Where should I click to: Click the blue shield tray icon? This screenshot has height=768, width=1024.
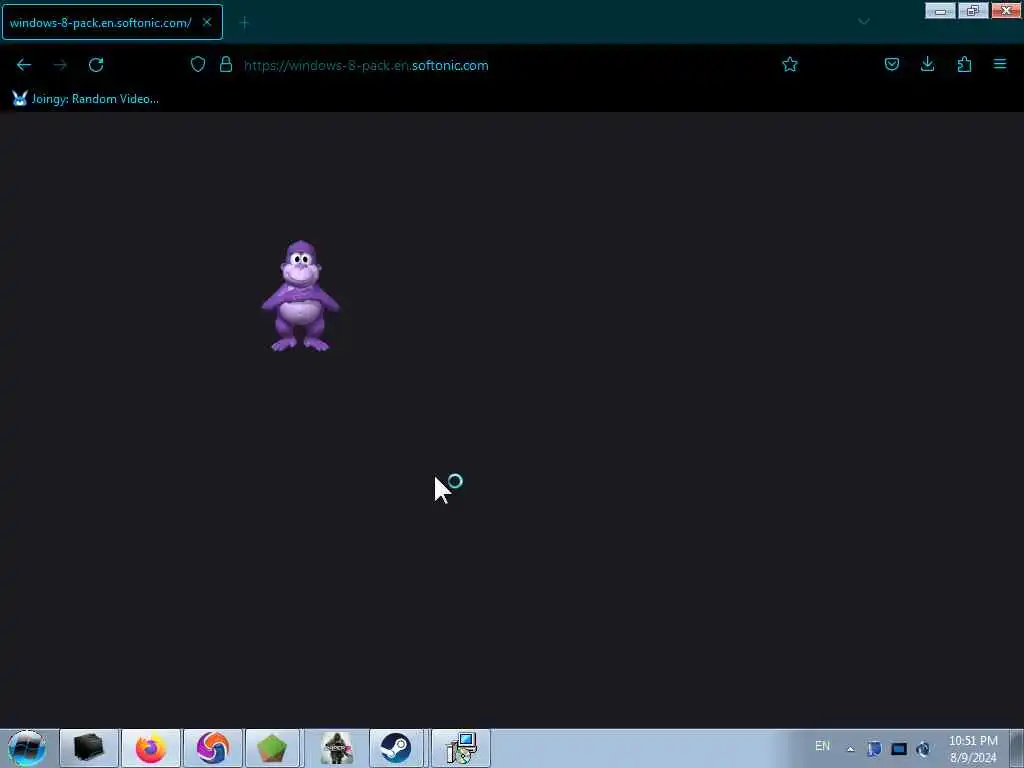click(874, 749)
